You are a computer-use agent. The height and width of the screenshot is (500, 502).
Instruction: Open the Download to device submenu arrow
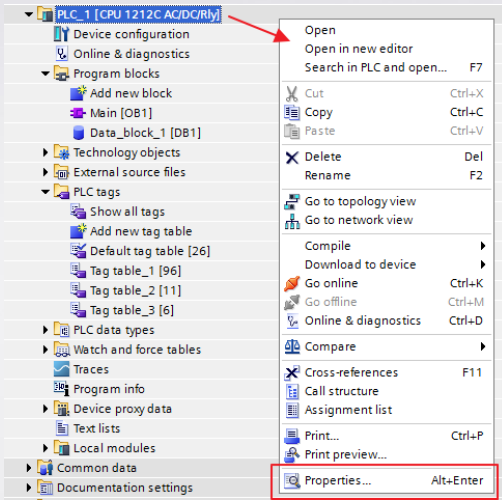tap(483, 265)
